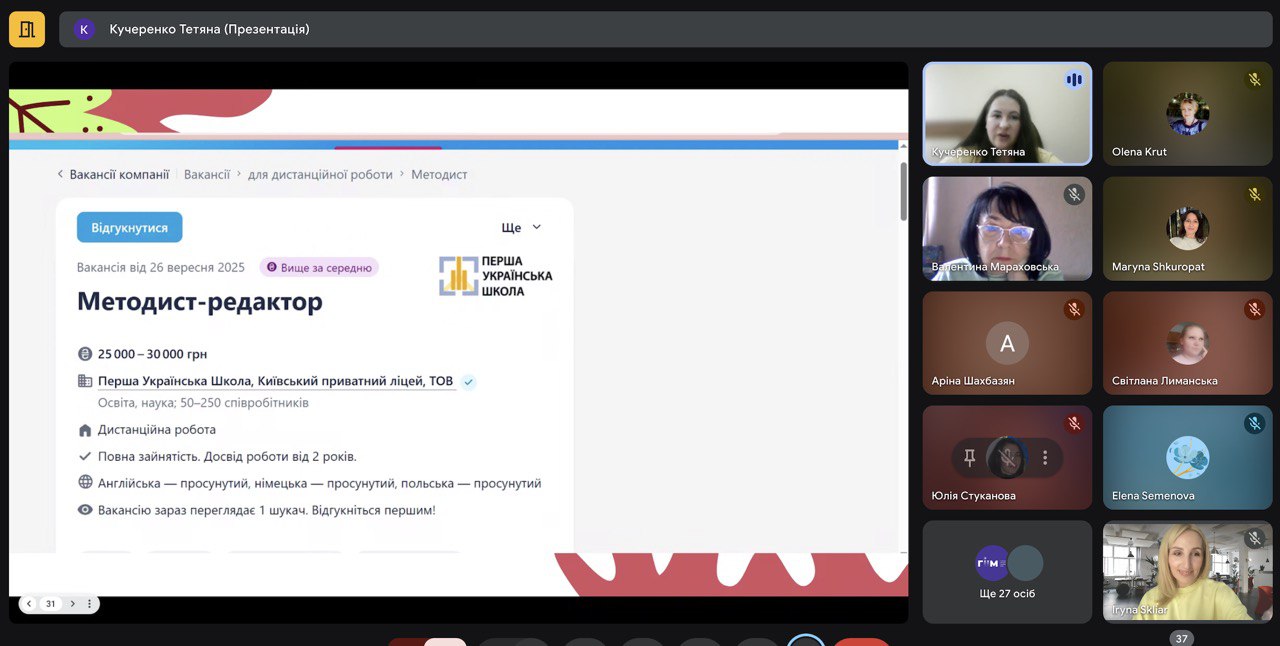The width and height of the screenshot is (1280, 646).
Task: Click the muted mic icon on Olena Krut
Action: click(x=1254, y=80)
